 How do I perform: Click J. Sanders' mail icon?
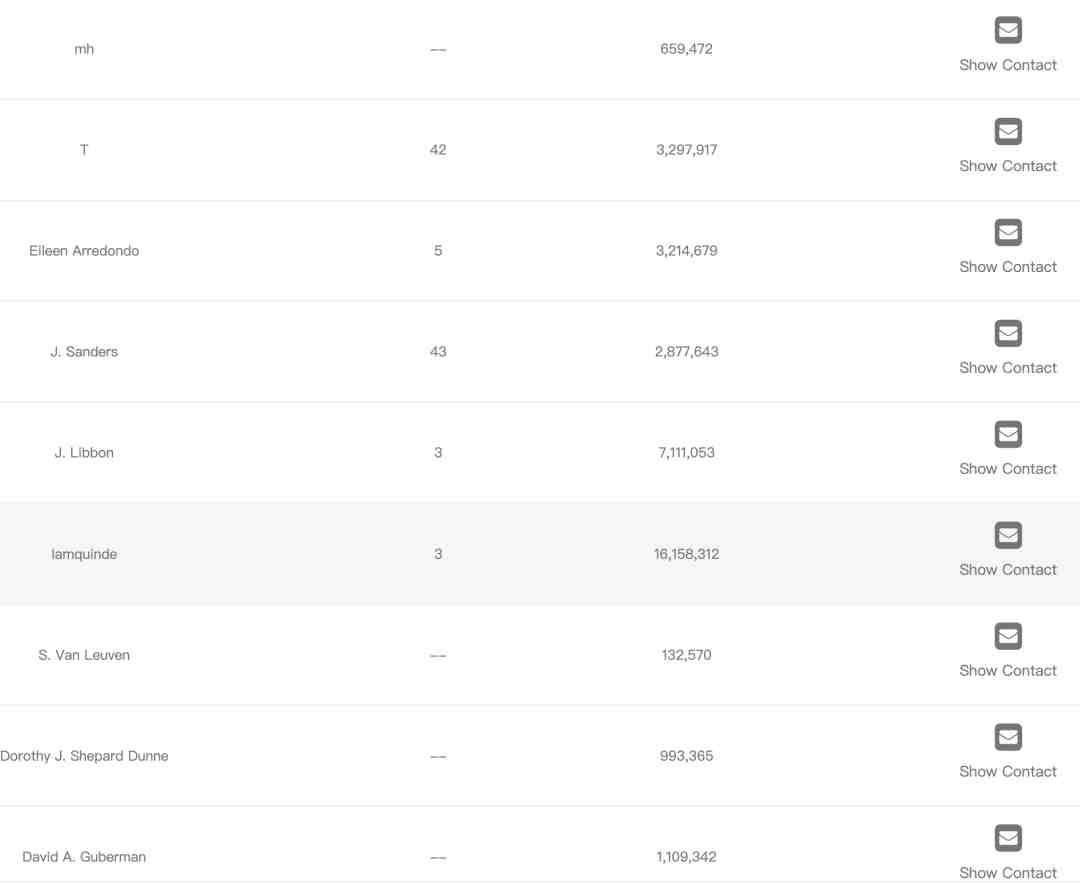point(1008,334)
